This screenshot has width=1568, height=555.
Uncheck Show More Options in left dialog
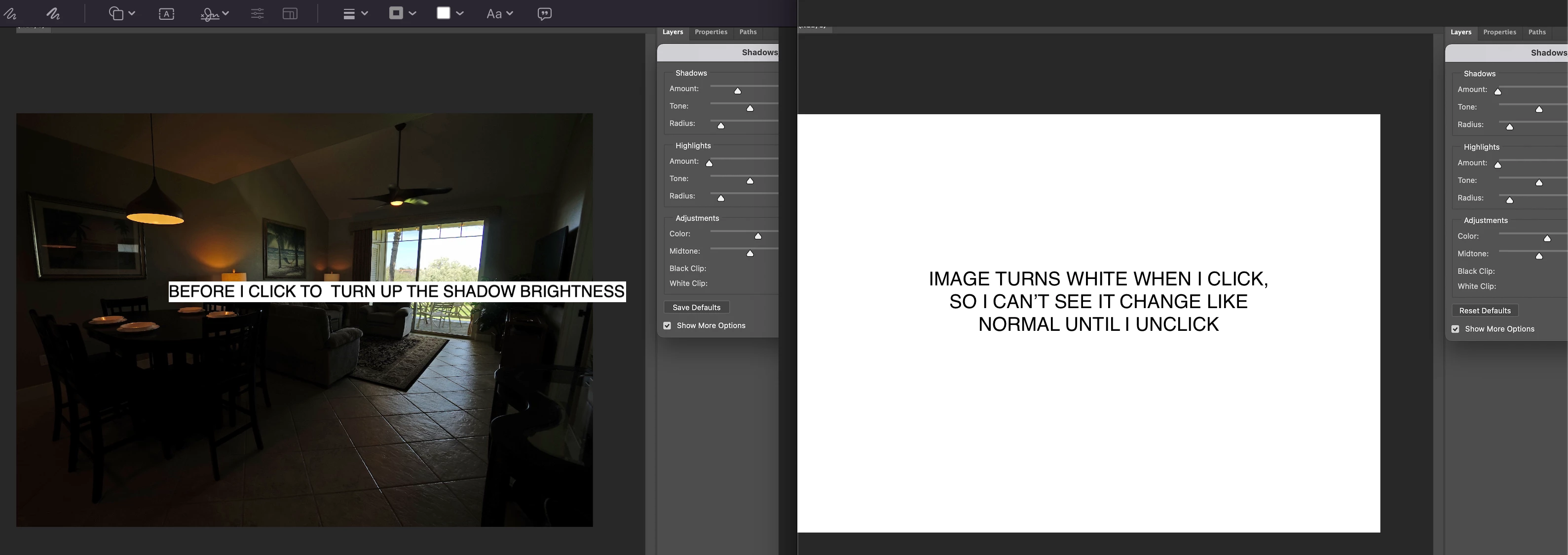click(667, 326)
